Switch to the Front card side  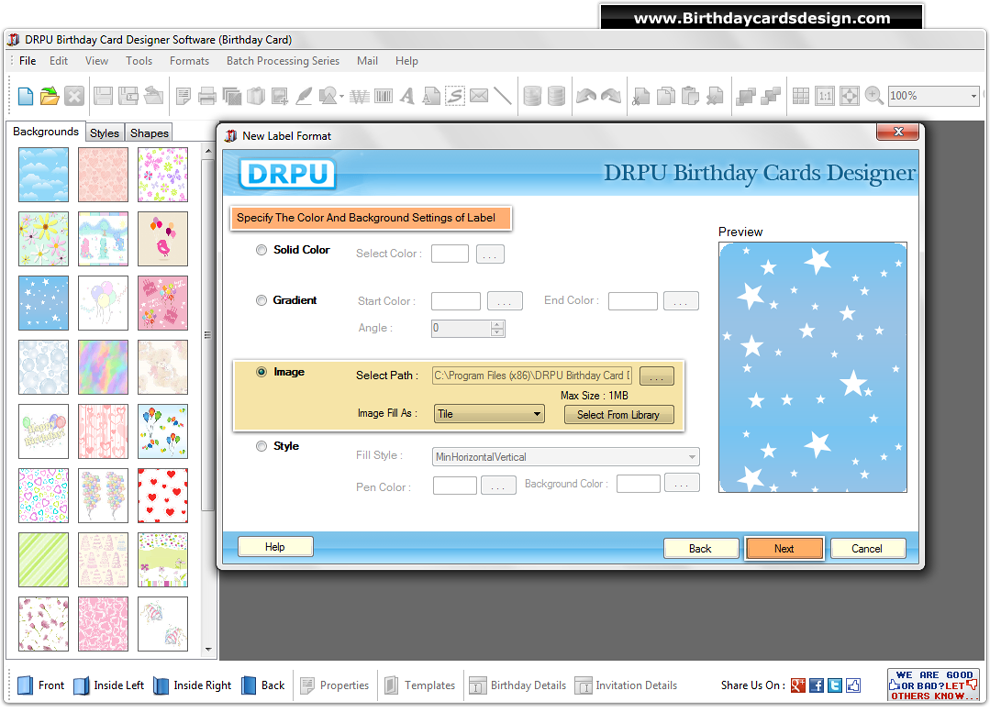coord(42,686)
